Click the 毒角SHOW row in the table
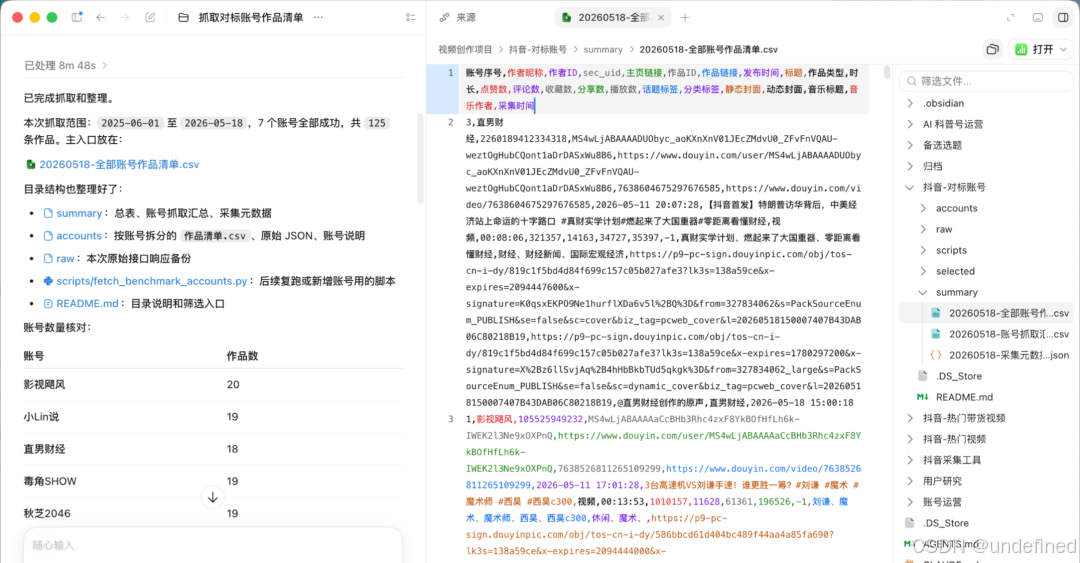 (x=213, y=481)
